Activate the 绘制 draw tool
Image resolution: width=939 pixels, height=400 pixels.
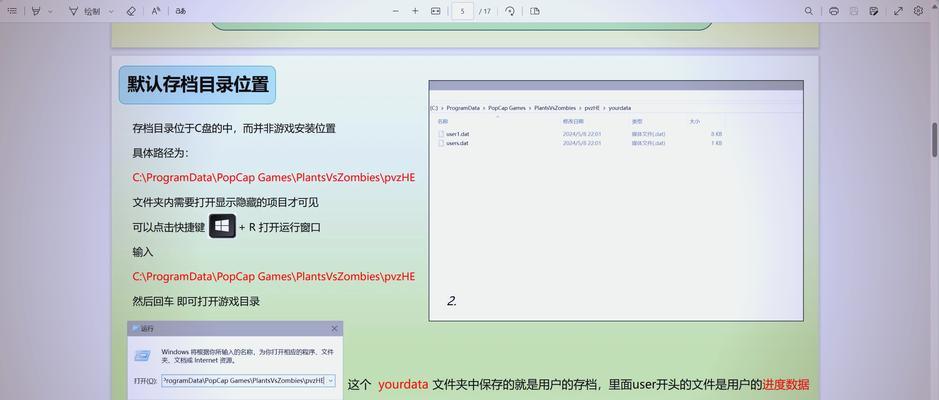85,11
